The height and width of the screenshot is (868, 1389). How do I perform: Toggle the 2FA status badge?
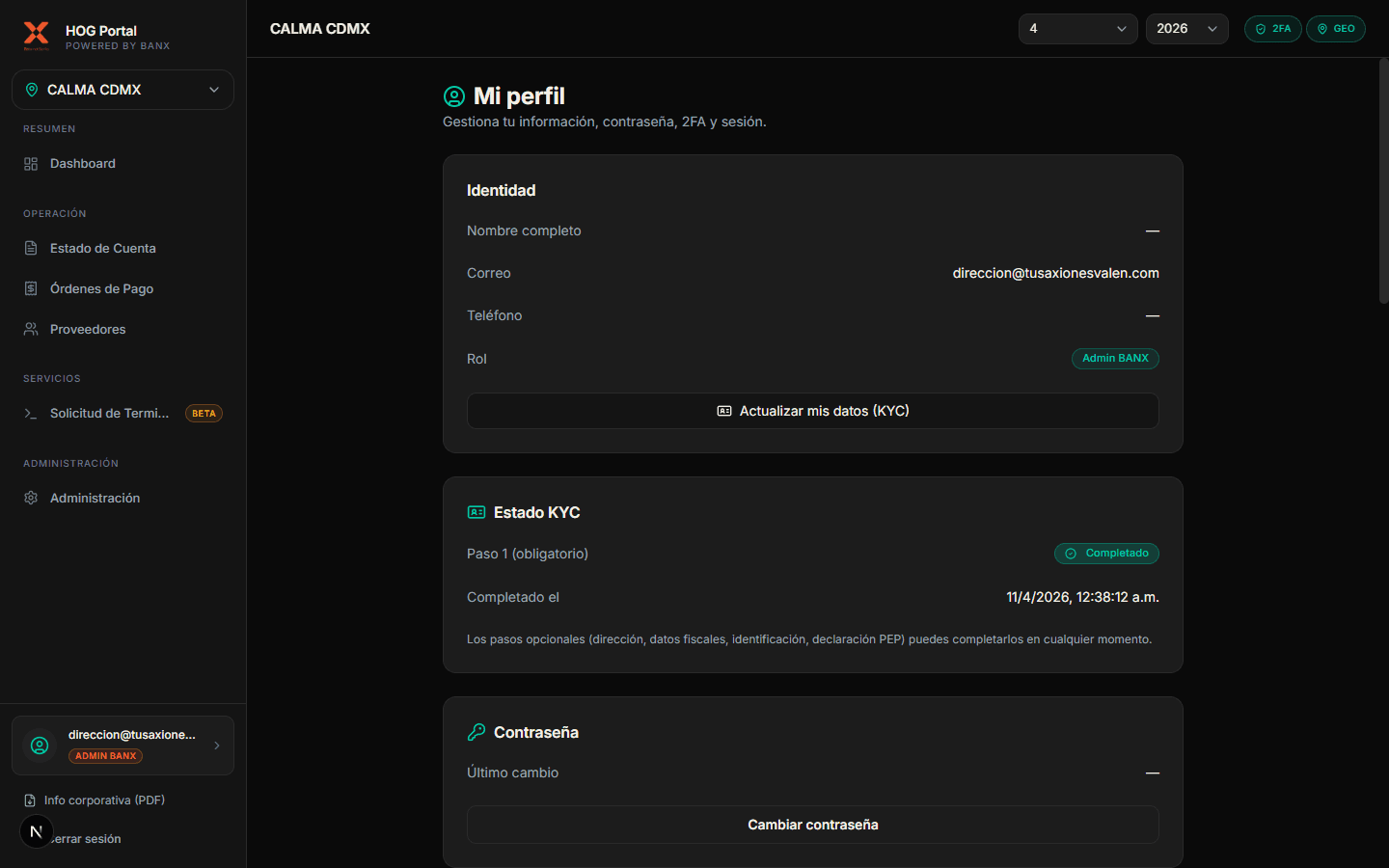pyautogui.click(x=1272, y=29)
